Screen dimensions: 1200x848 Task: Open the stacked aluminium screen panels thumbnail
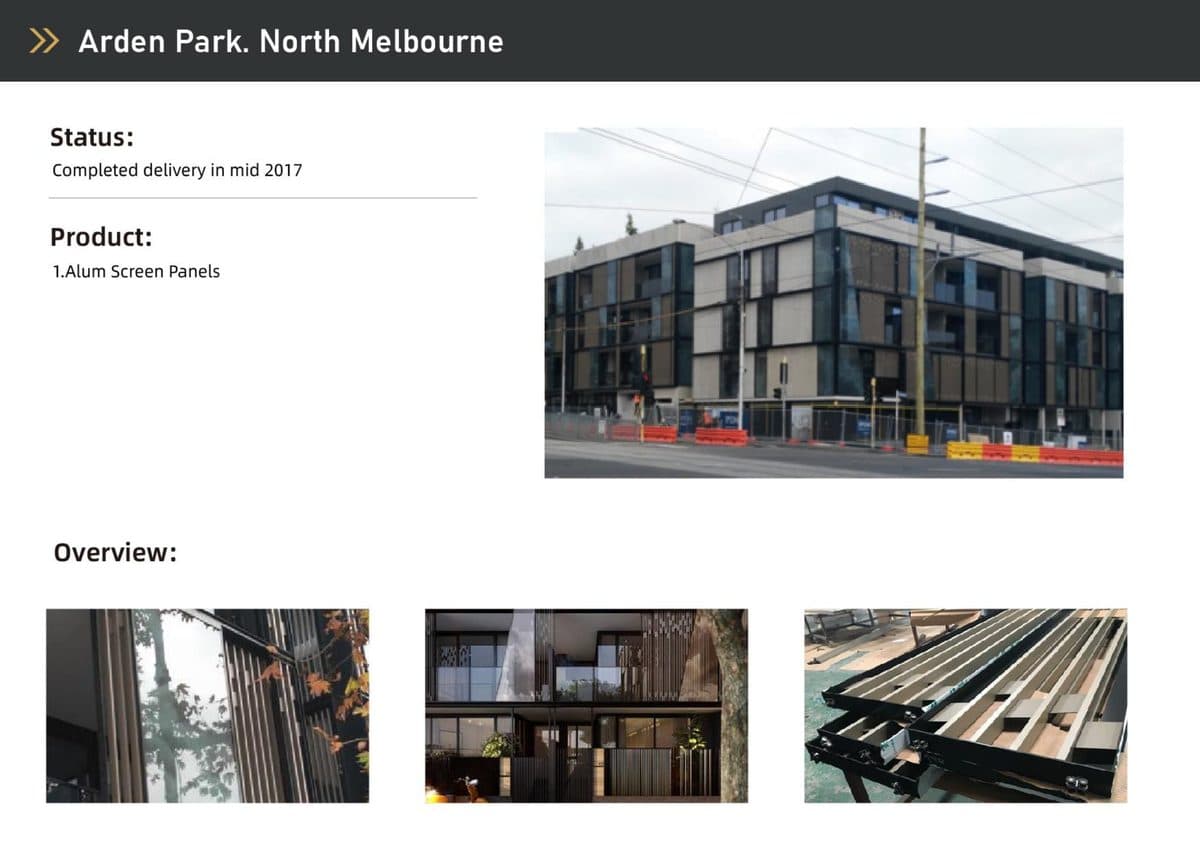click(965, 705)
